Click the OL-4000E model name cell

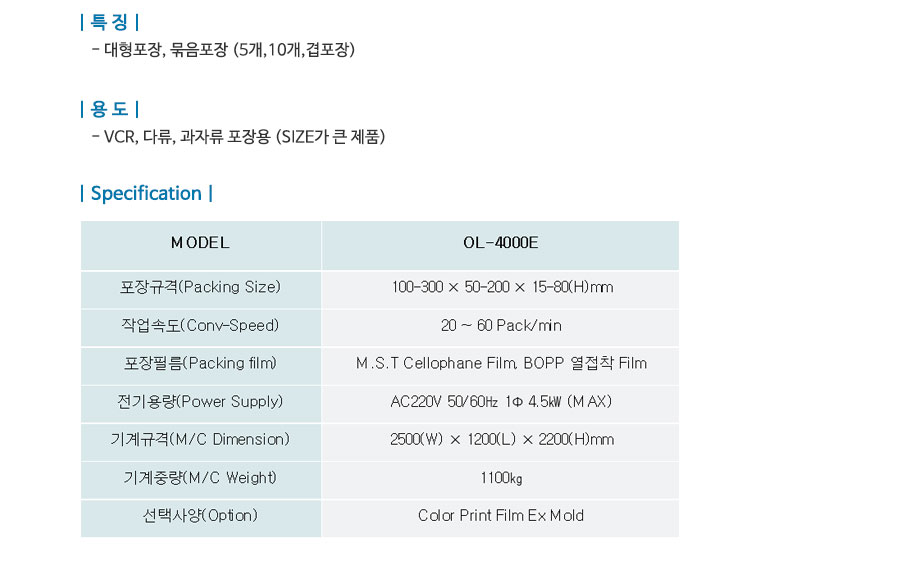tap(501, 242)
